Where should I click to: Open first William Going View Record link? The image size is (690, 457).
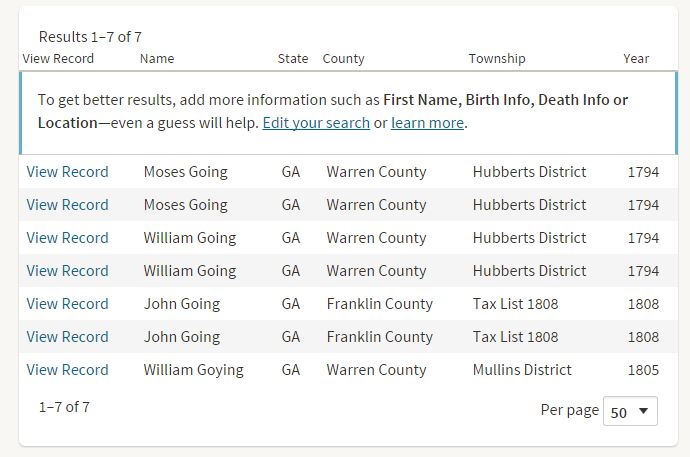[x=67, y=238]
